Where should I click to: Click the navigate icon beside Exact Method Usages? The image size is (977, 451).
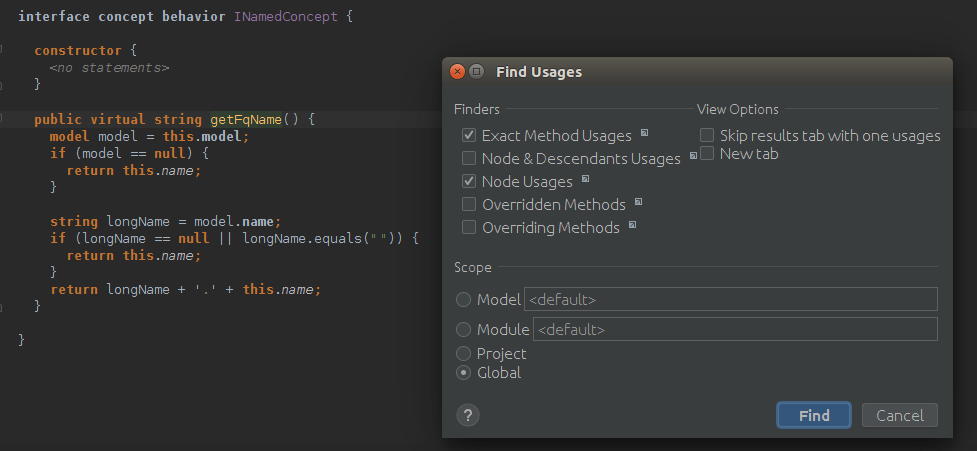[x=645, y=133]
